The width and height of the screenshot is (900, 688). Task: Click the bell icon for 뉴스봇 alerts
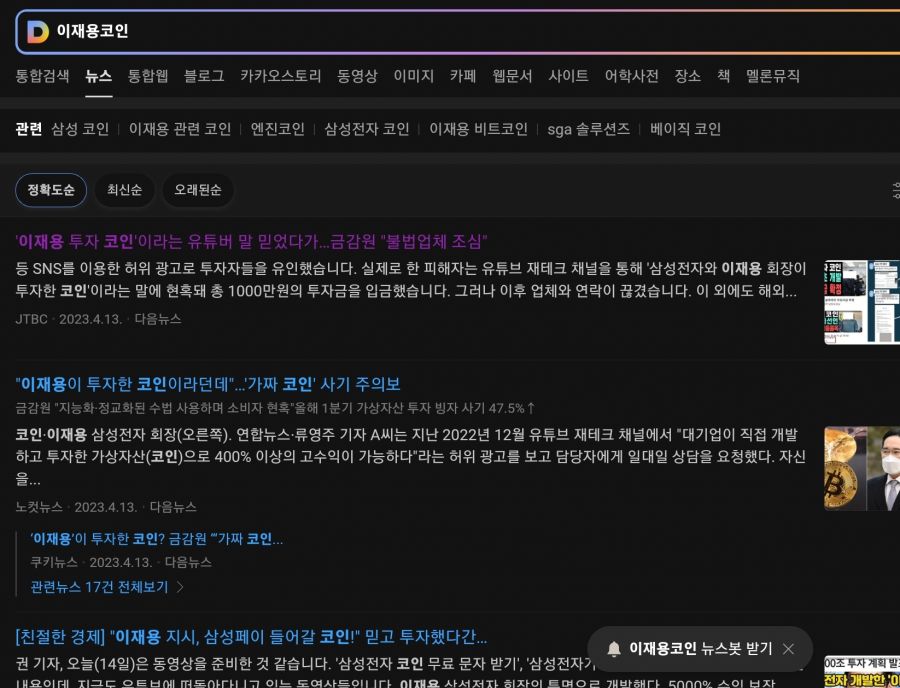click(614, 649)
